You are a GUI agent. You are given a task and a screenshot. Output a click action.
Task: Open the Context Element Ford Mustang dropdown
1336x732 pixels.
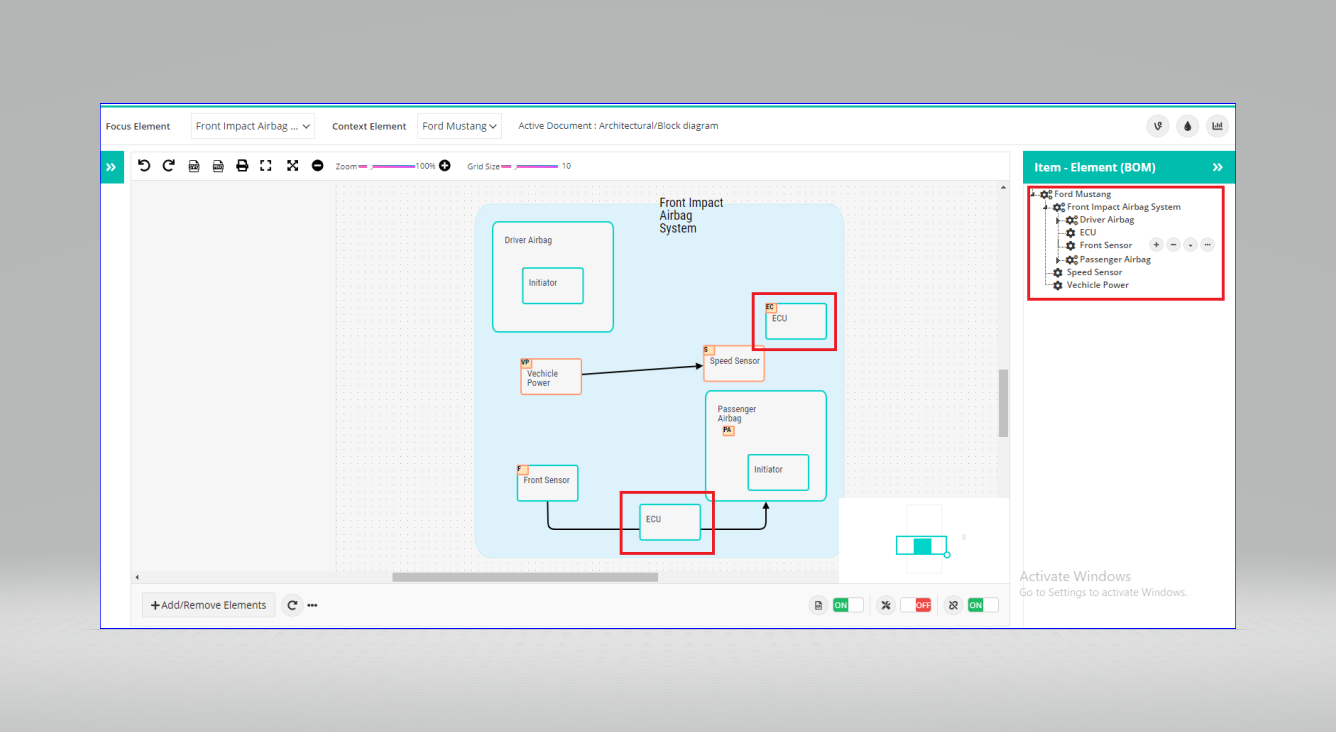[x=459, y=126]
